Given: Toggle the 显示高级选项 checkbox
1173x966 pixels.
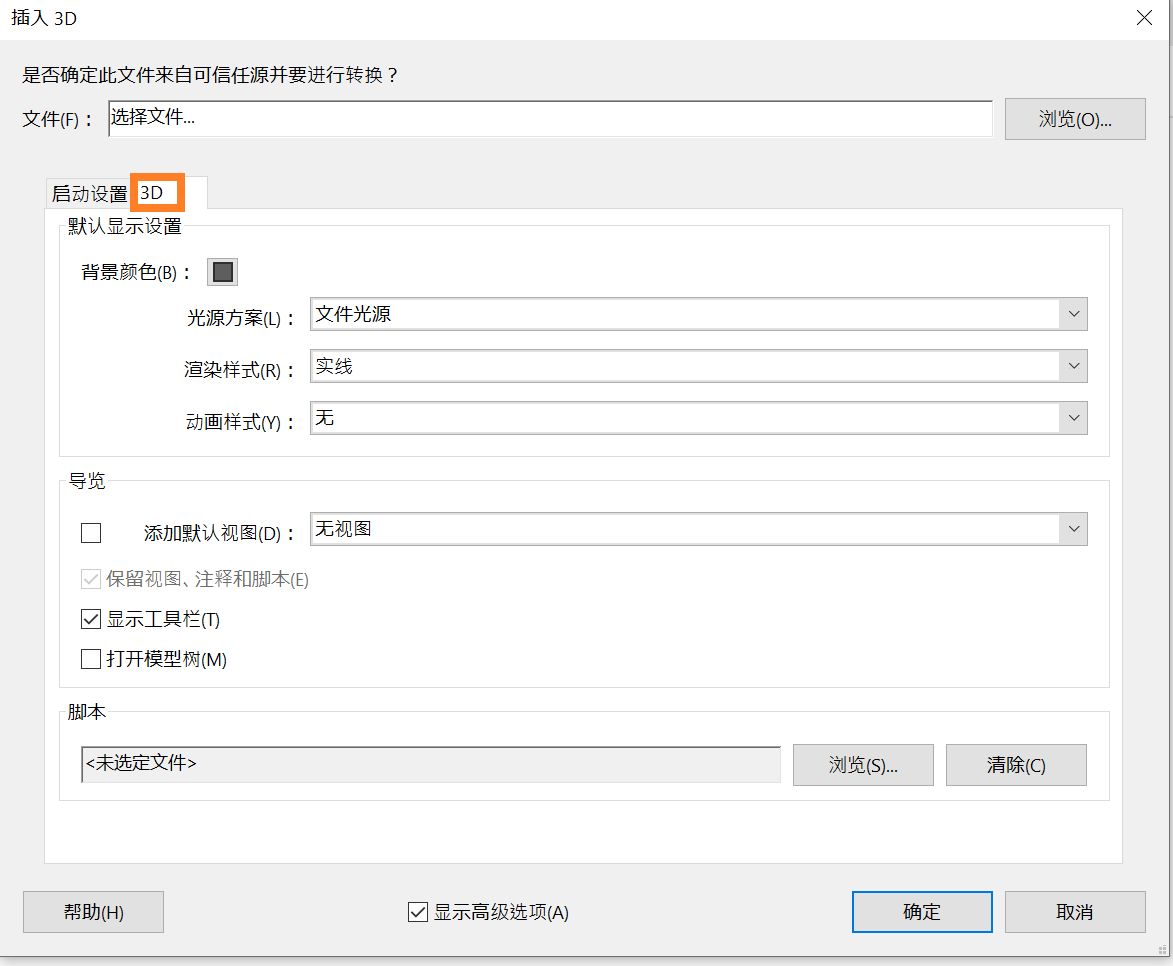Looking at the screenshot, I should [x=418, y=911].
